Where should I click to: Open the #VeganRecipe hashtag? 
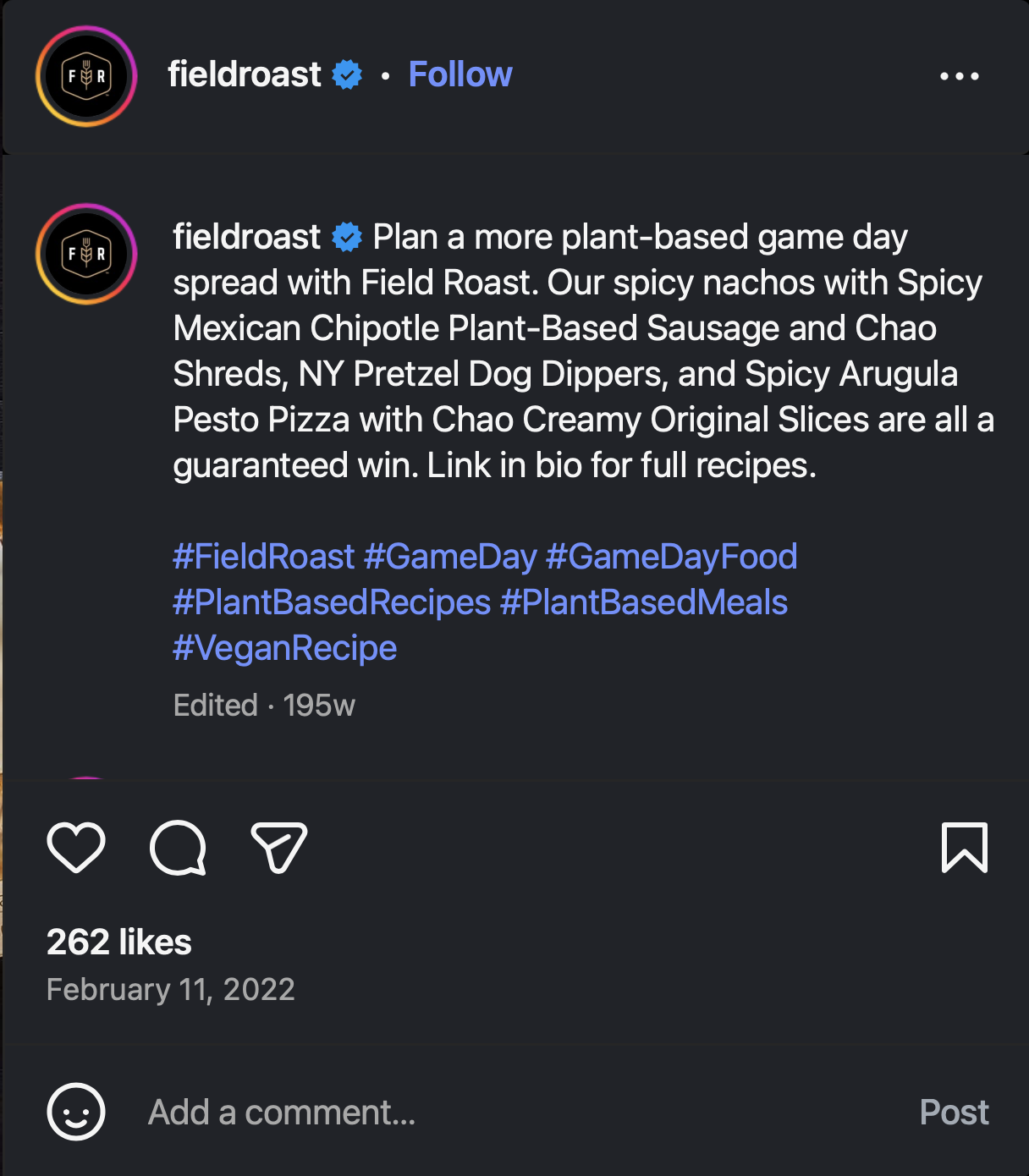click(x=285, y=648)
